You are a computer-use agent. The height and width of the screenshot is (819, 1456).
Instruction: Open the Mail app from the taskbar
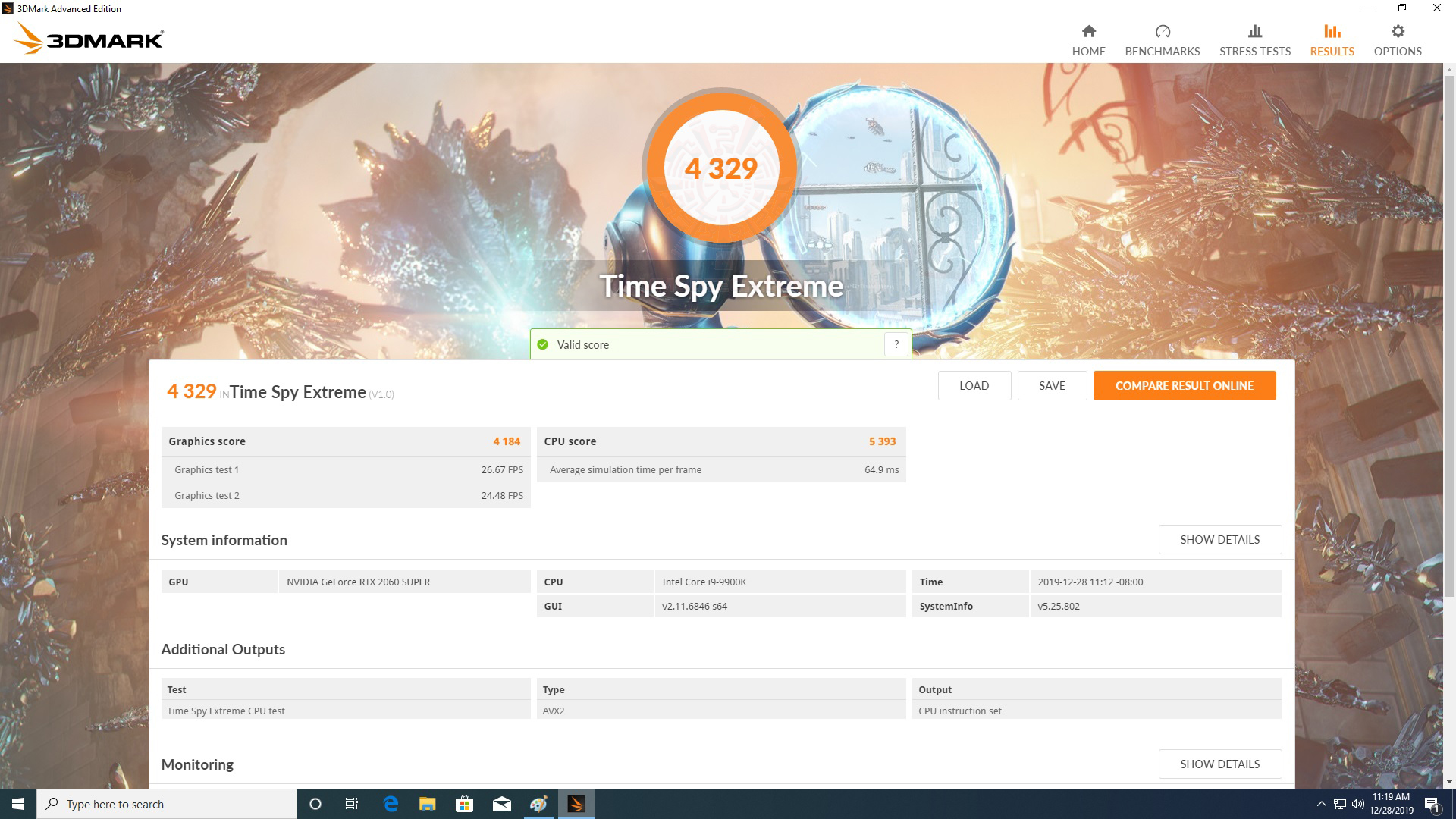point(501,803)
